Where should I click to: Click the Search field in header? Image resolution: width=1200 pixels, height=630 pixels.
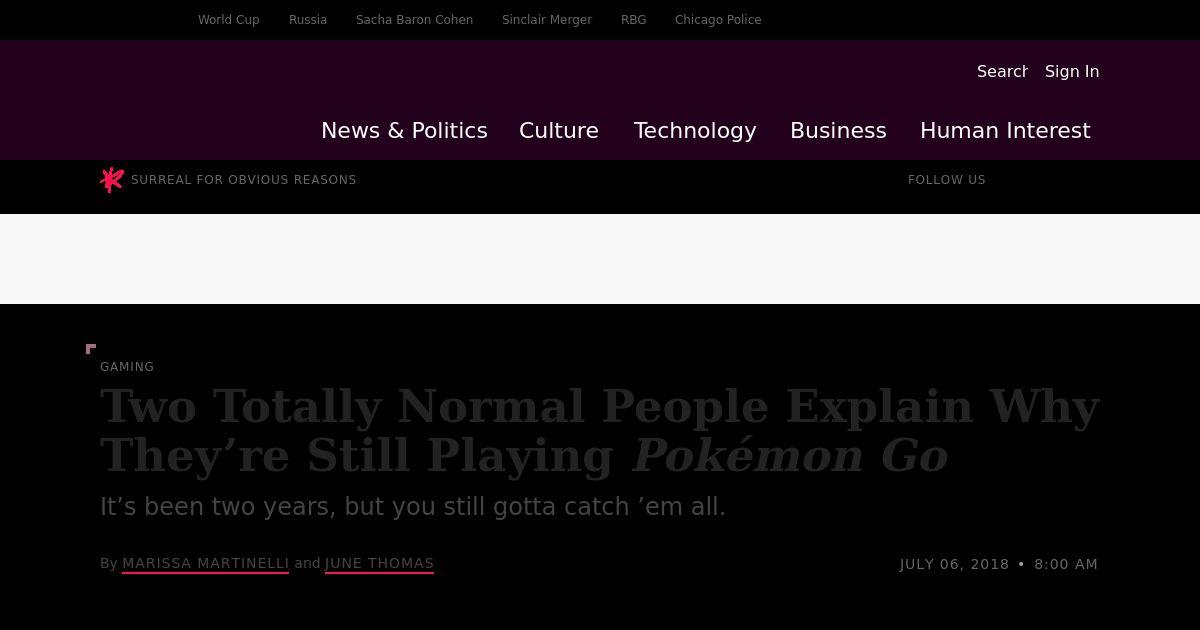[1002, 71]
